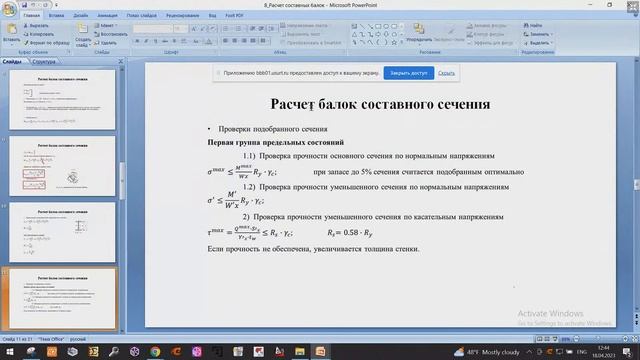Open the Foxit PDF ribbon tab
This screenshot has width=640, height=360.
click(234, 16)
